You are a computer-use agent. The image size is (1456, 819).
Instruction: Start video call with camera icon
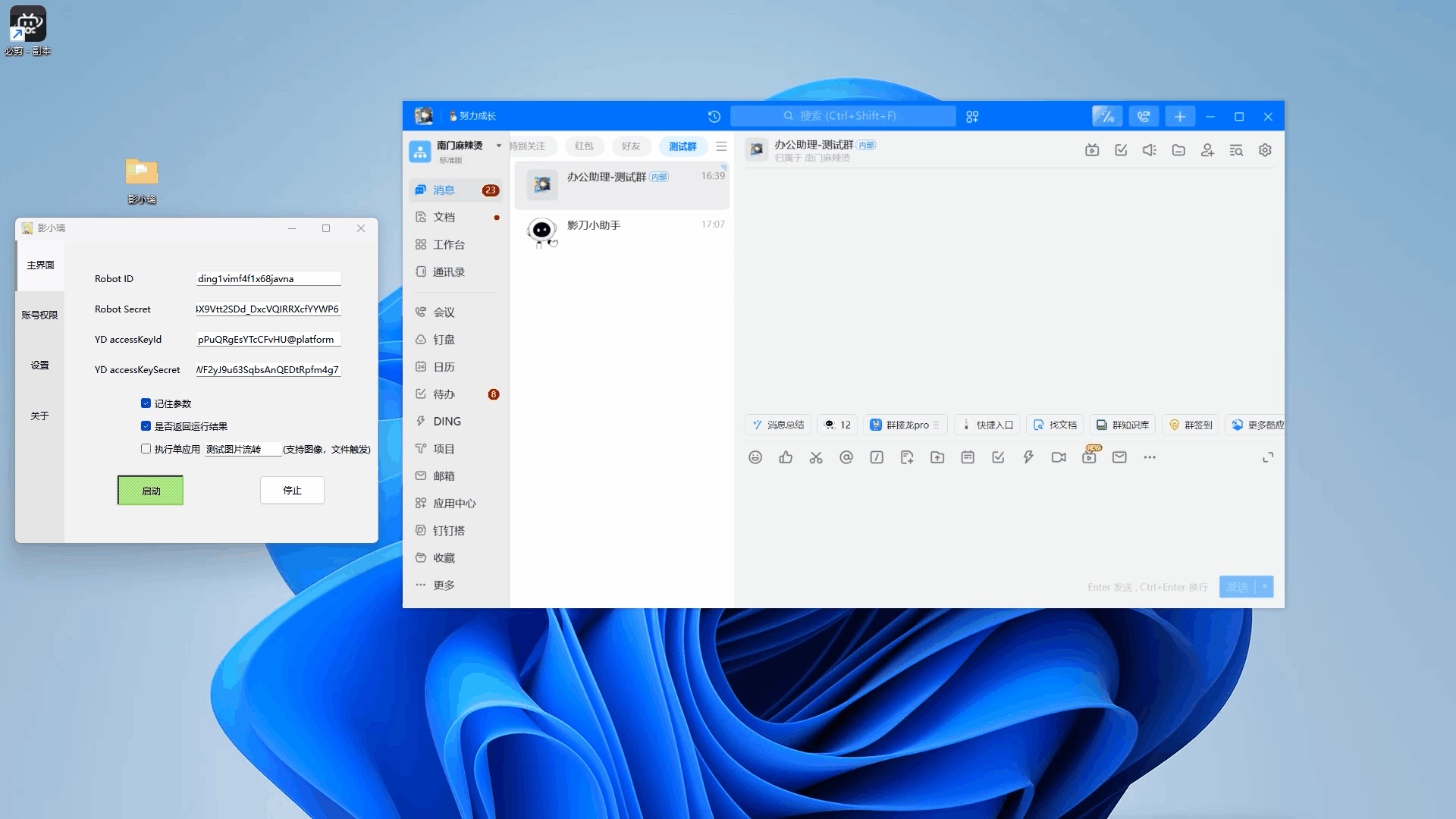[x=1059, y=457]
